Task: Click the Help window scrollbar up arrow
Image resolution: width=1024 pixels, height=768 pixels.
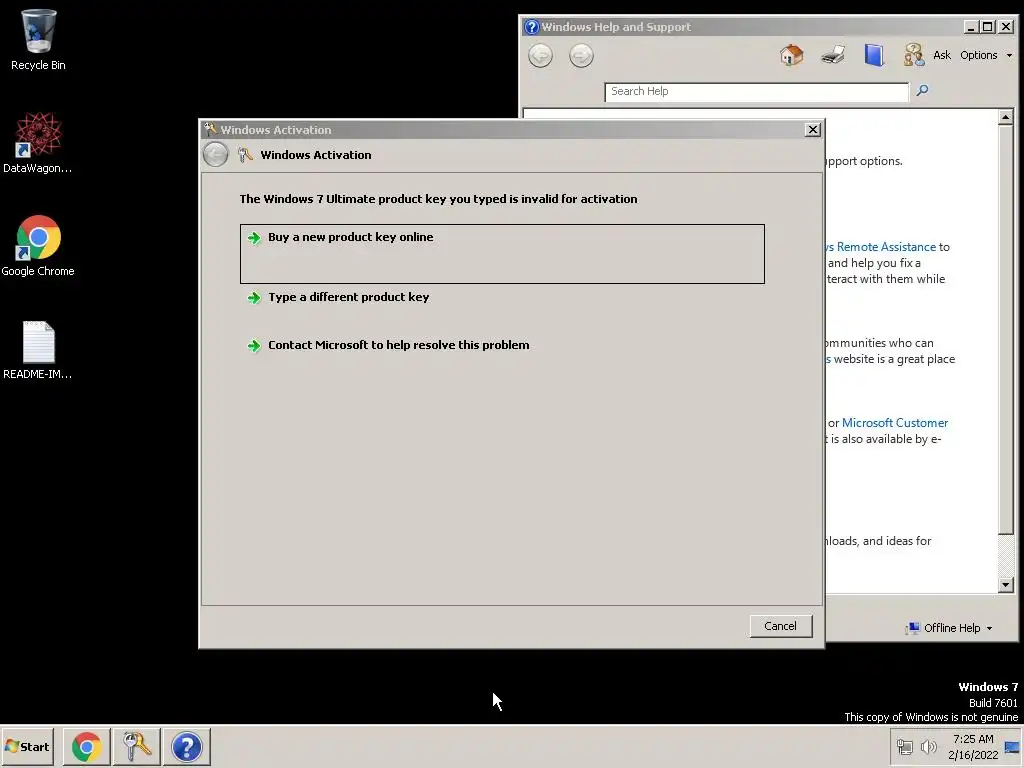Action: (1006, 118)
